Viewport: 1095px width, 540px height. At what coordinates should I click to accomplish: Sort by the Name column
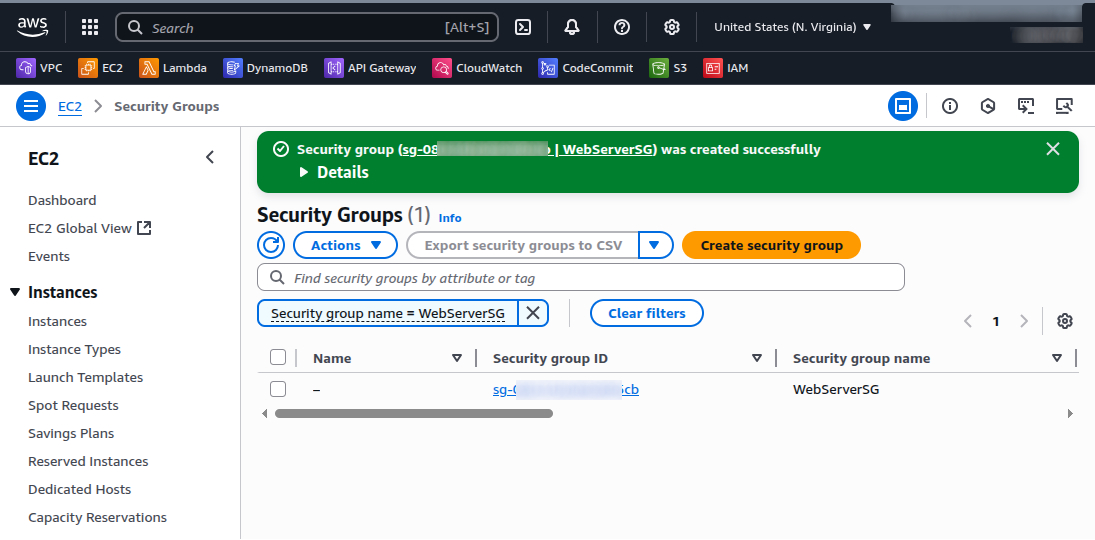457,358
